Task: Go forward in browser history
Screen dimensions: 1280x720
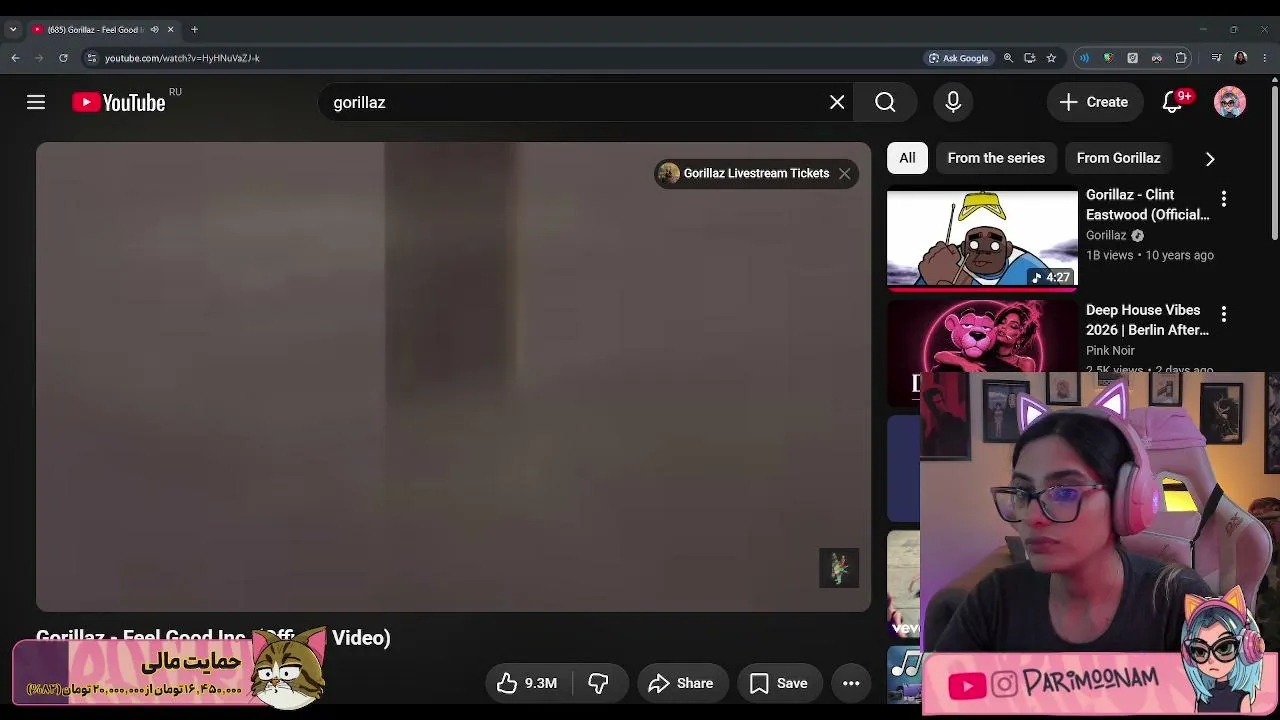Action: point(39,58)
